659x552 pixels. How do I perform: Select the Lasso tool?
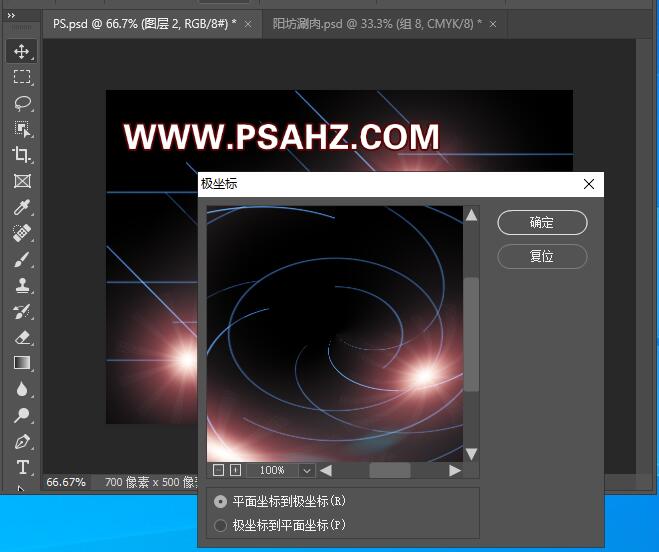(21, 103)
